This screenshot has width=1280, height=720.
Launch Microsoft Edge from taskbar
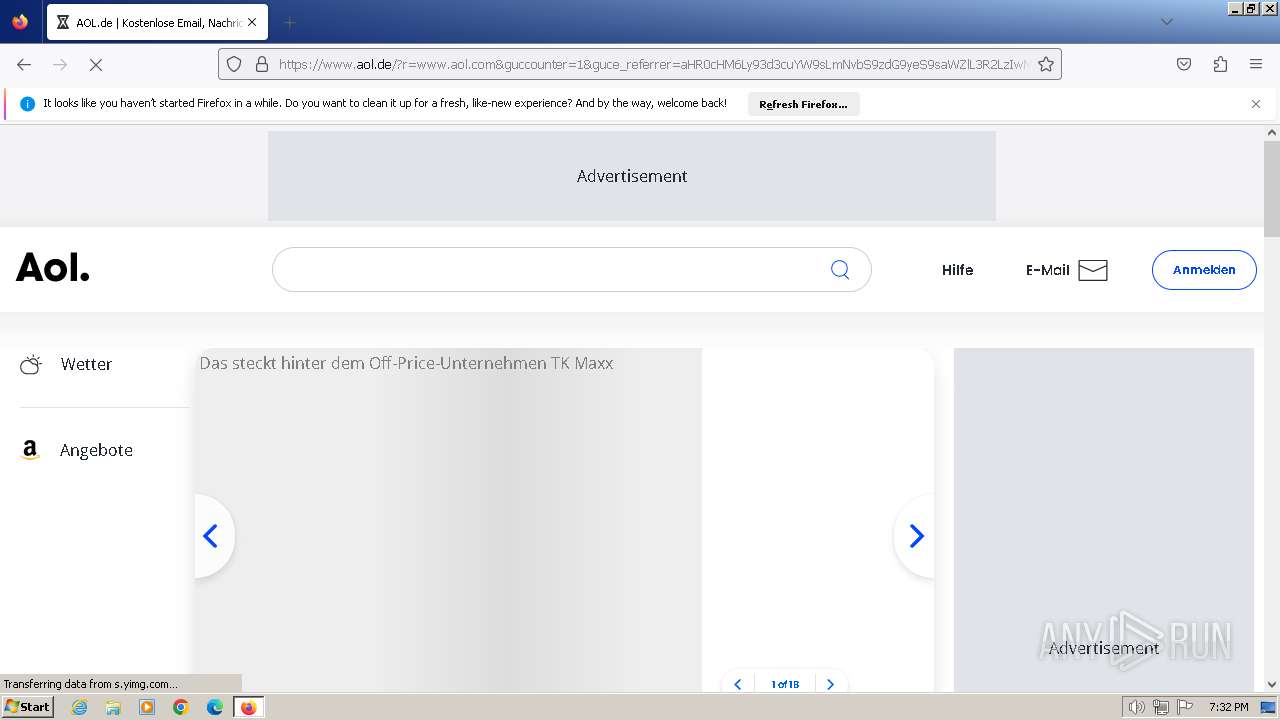[x=215, y=707]
